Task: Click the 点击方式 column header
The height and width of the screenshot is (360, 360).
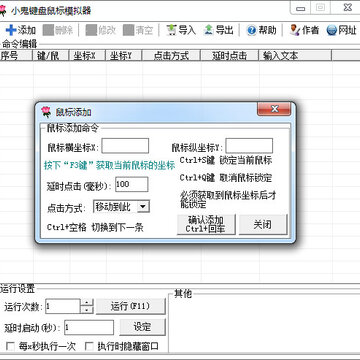Action: 171,56
